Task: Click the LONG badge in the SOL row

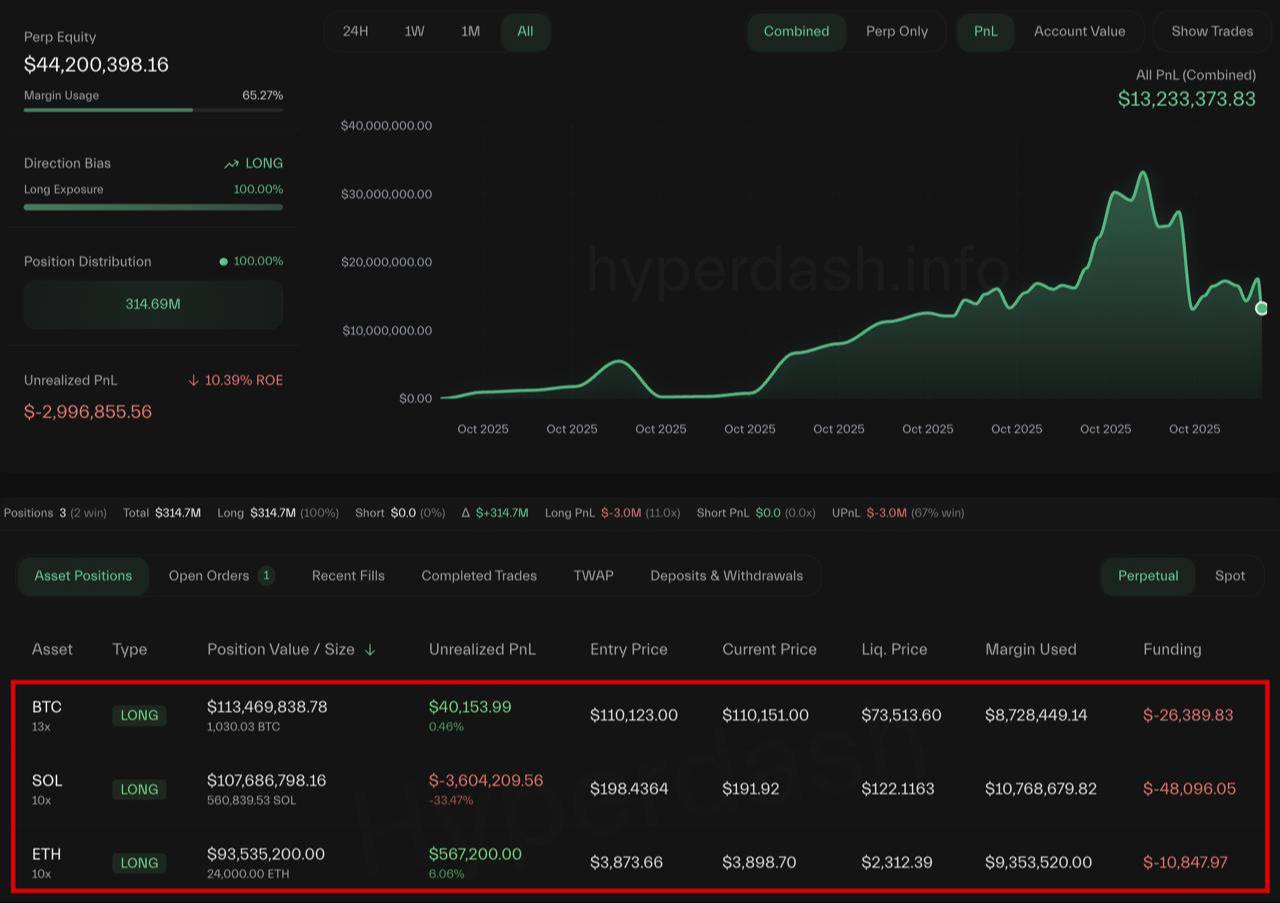Action: coord(139,789)
